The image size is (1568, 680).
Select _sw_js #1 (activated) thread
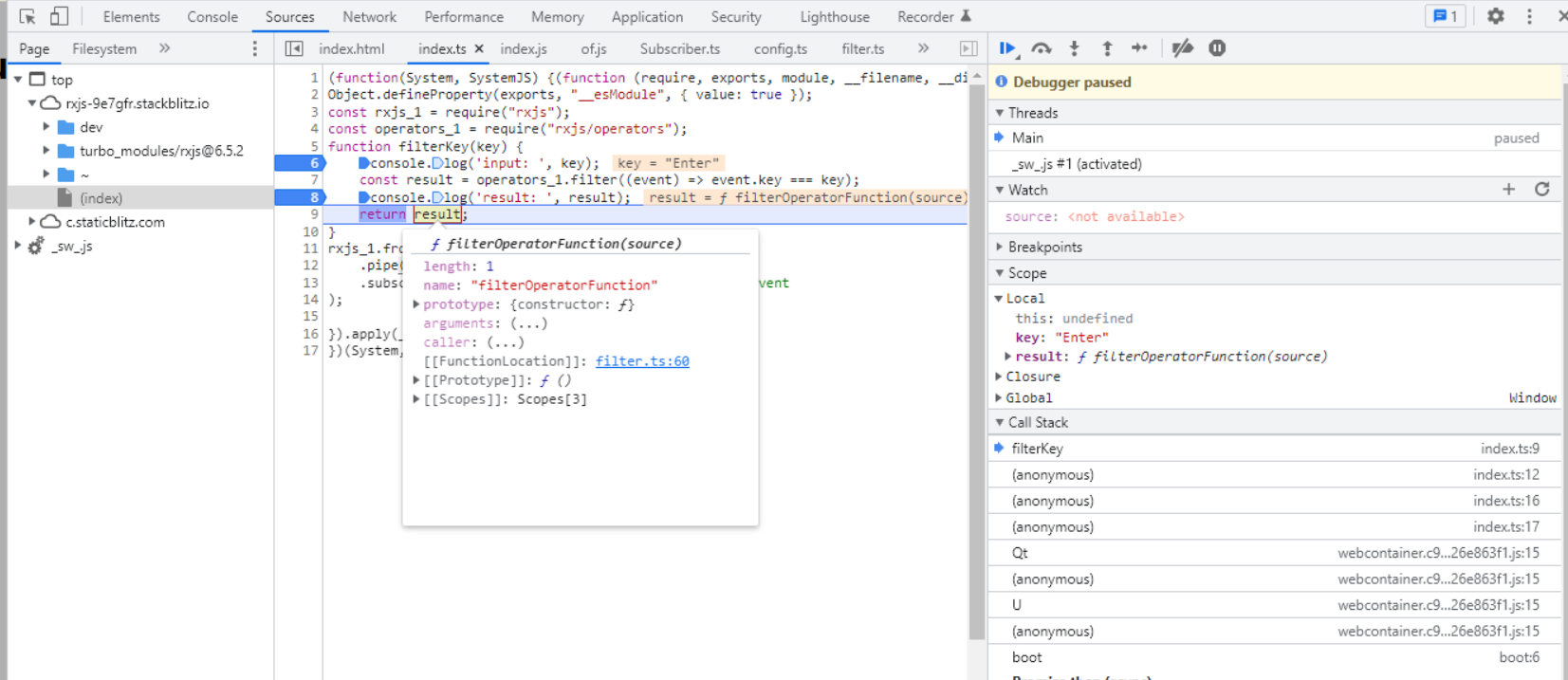(x=1274, y=164)
